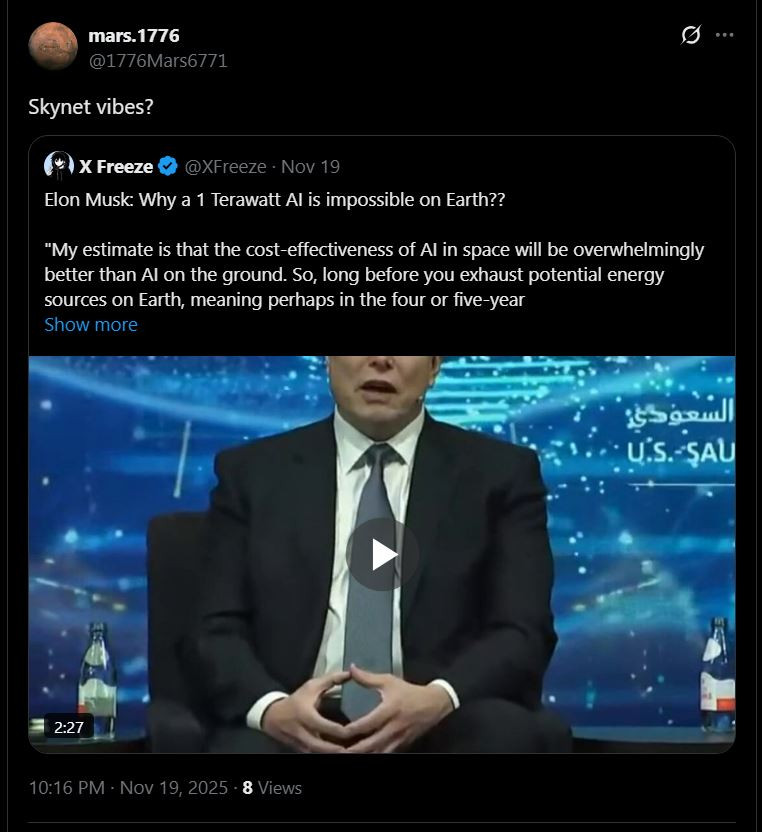The width and height of the screenshot is (762, 832).
Task: Click the "Skynet vibes?" post text
Action: [x=91, y=105]
